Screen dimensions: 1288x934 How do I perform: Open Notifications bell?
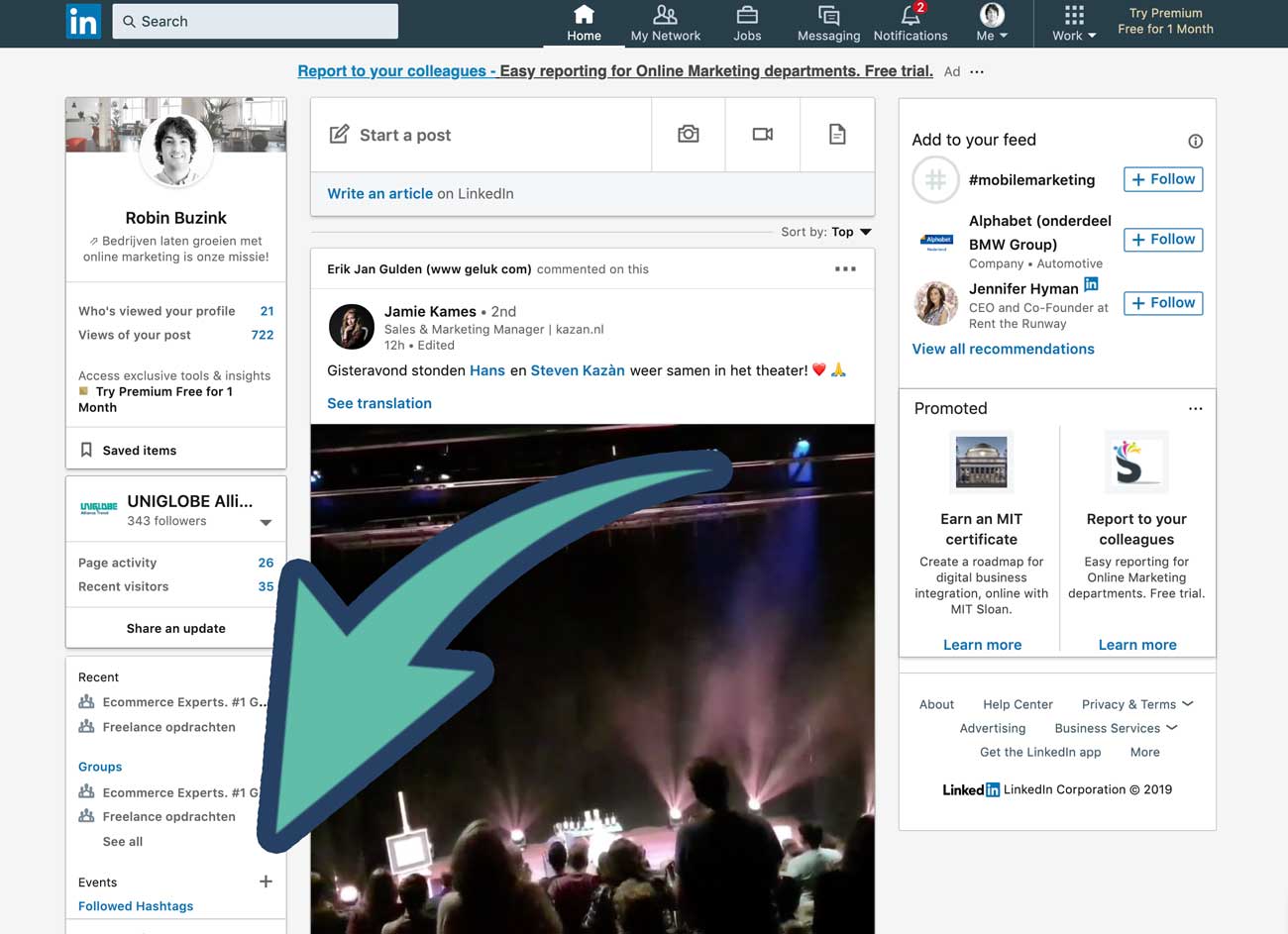coord(911,24)
